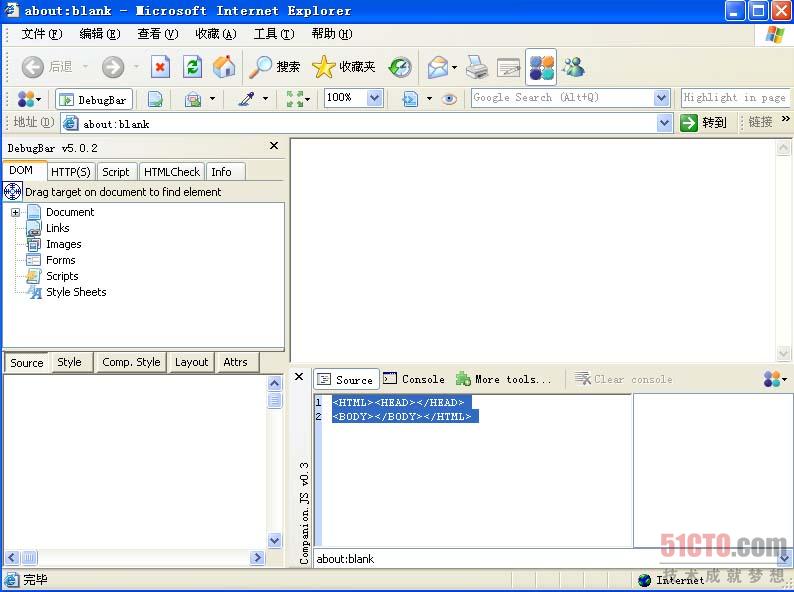Switch to HTMLCheck tab

pos(172,172)
